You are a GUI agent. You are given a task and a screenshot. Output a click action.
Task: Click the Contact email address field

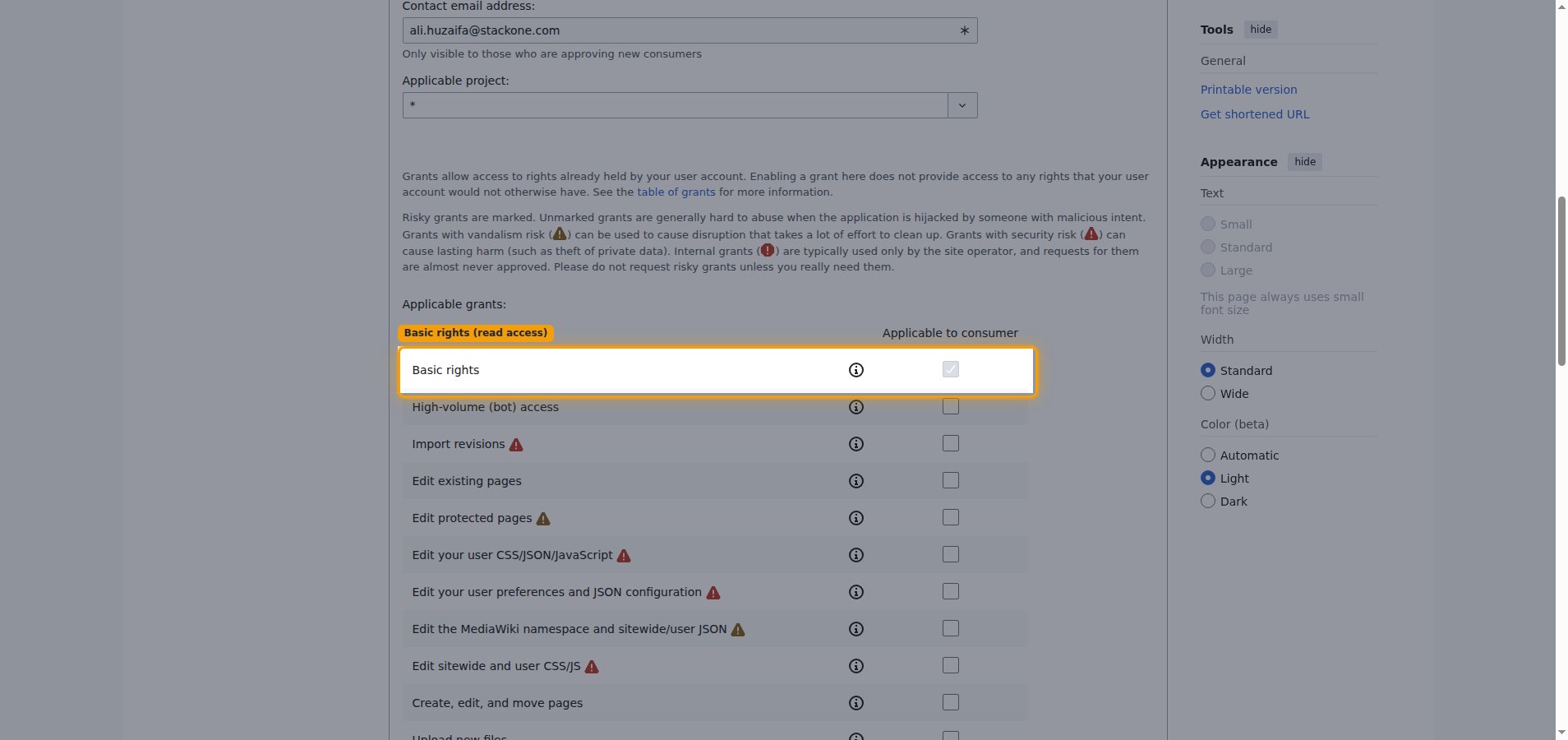[689, 30]
